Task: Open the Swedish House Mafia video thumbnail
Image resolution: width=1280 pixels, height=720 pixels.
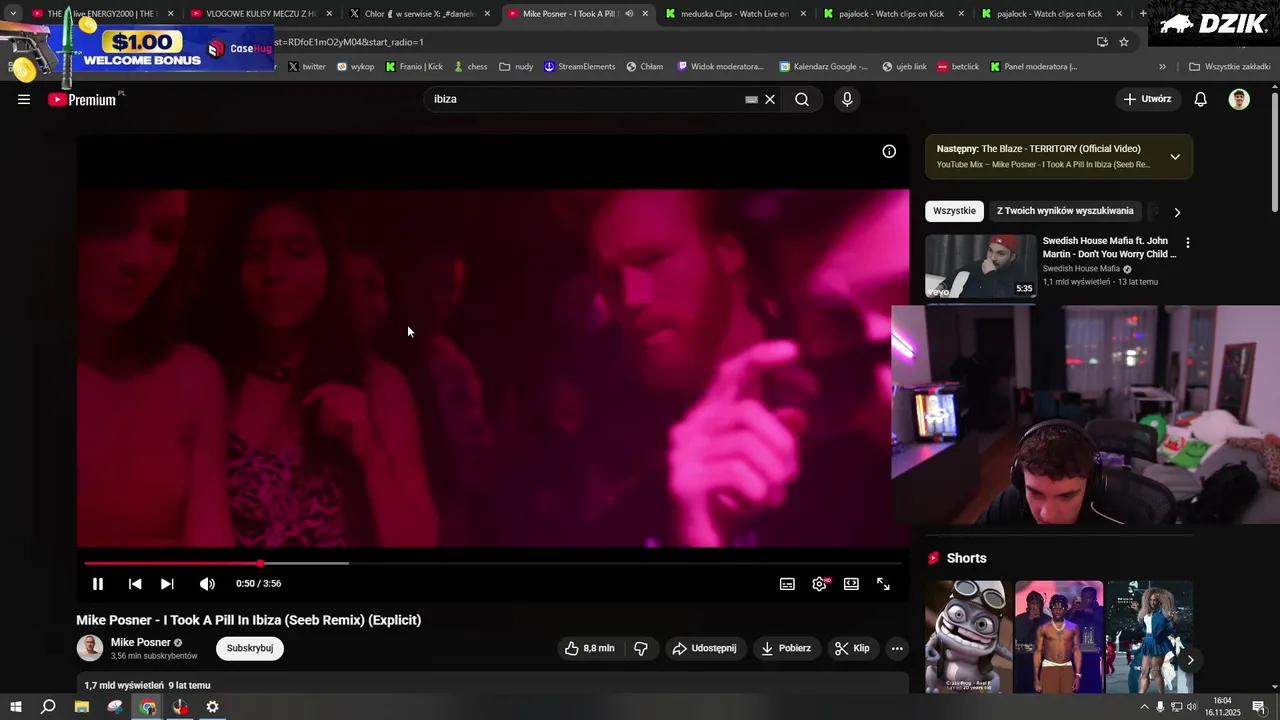Action: (x=981, y=266)
